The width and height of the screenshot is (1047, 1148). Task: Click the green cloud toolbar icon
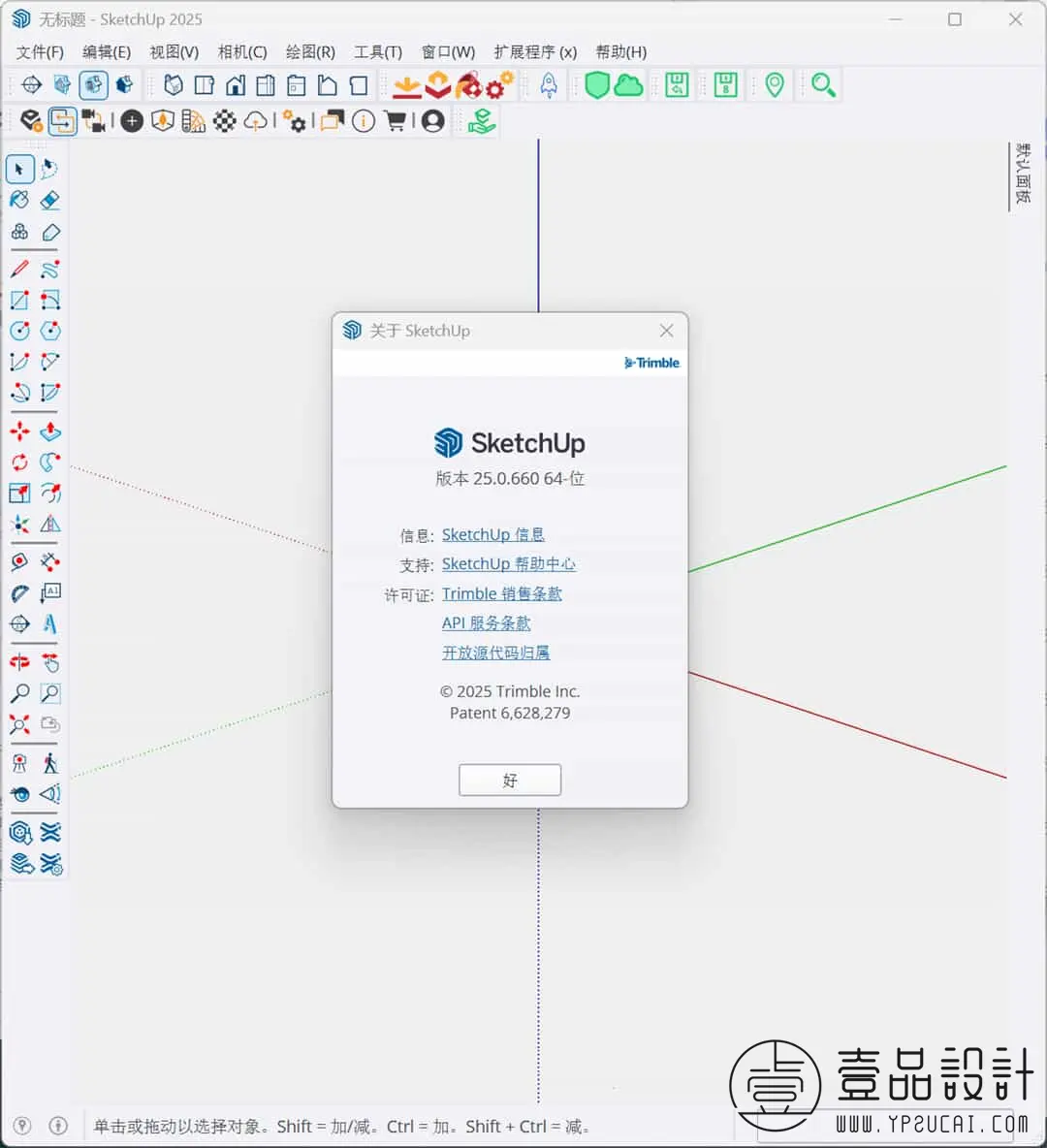coord(628,85)
